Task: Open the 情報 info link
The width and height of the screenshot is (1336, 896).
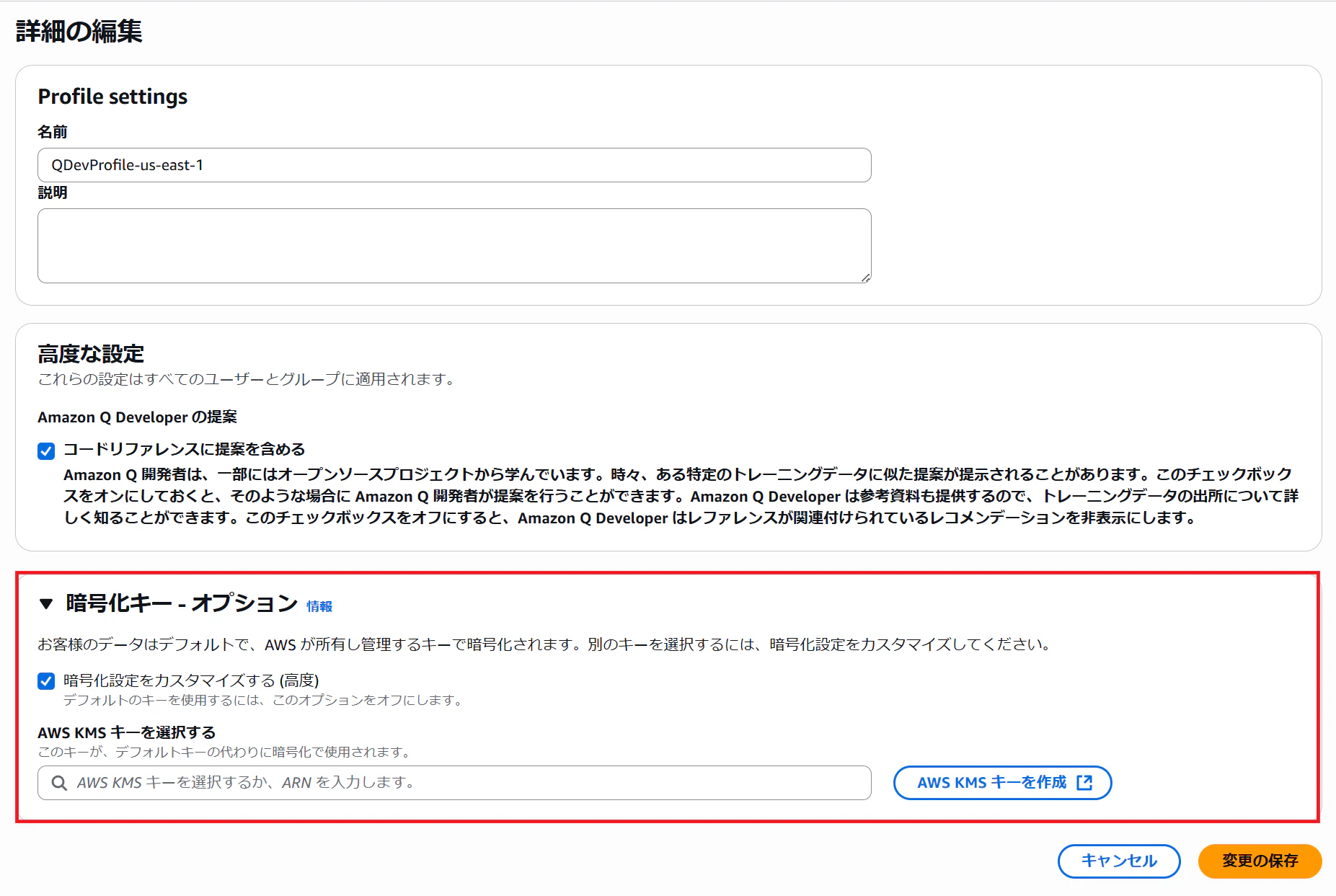Action: [319, 606]
